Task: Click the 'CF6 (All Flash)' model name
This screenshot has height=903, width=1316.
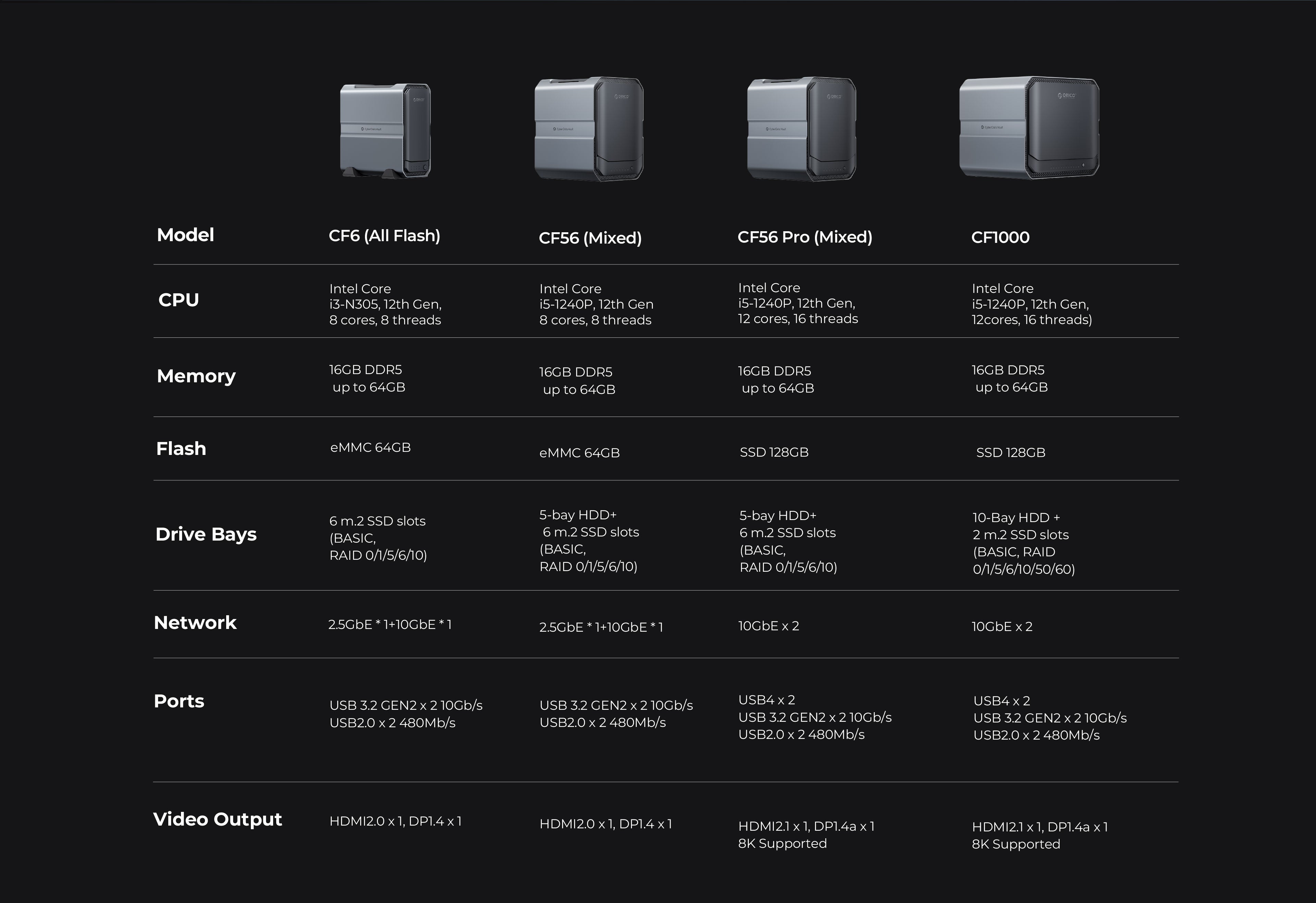Action: pyautogui.click(x=385, y=236)
